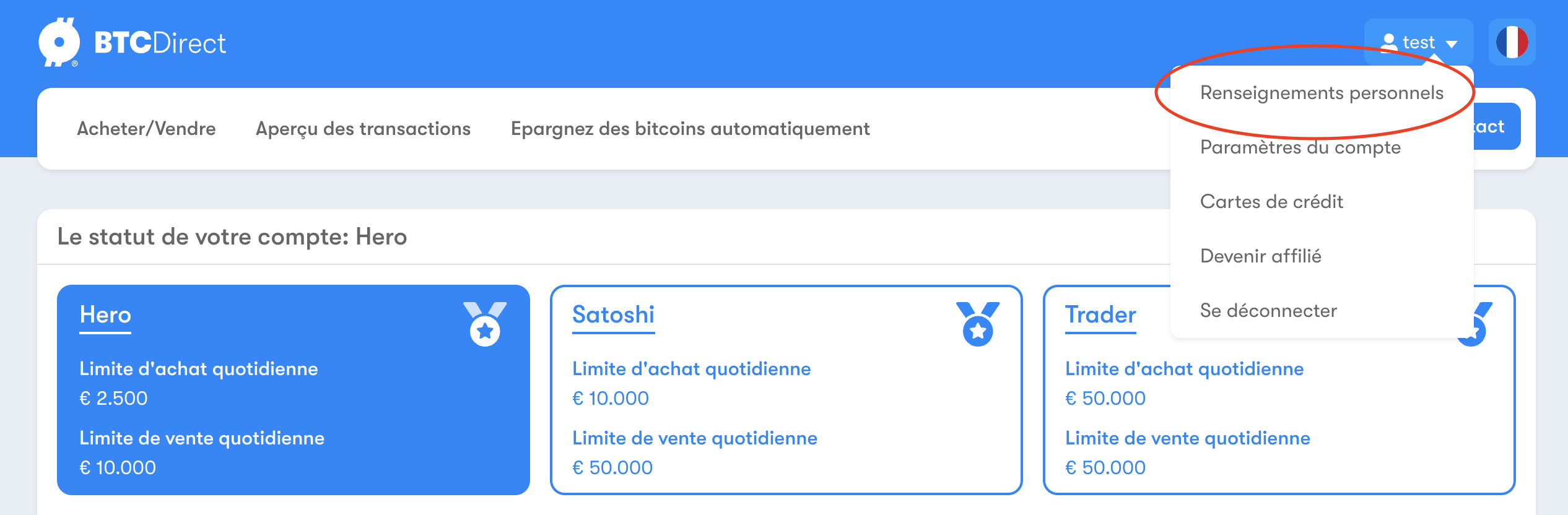Open Aperçu des transactions tab
This screenshot has width=1568, height=515.
[x=363, y=129]
